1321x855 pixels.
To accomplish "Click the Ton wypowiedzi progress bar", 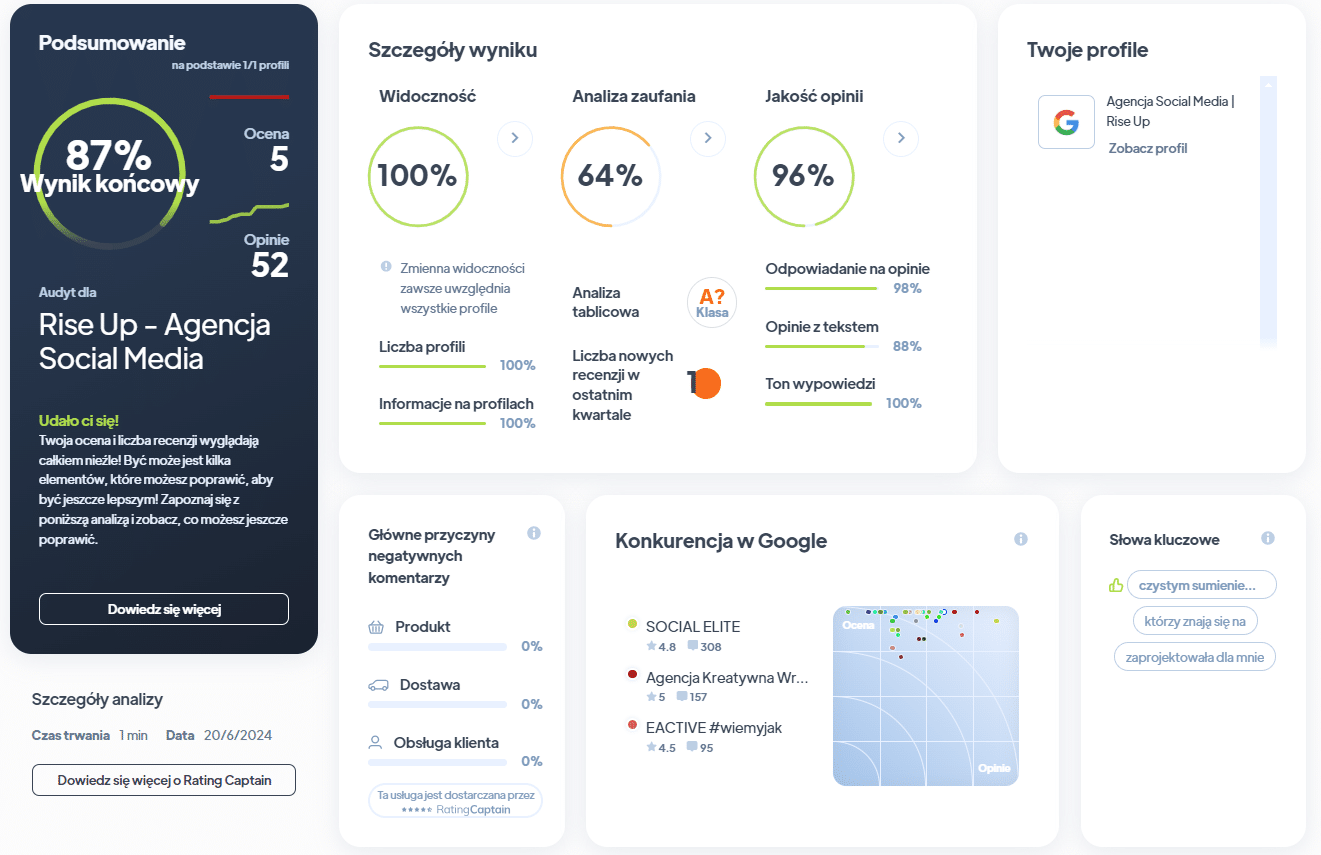I will (x=818, y=404).
